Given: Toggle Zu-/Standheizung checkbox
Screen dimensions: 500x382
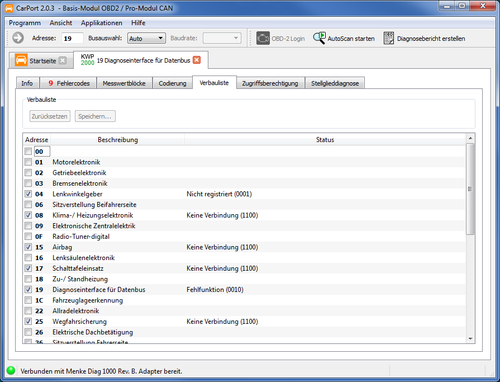Looking at the screenshot, I should click(28, 279).
